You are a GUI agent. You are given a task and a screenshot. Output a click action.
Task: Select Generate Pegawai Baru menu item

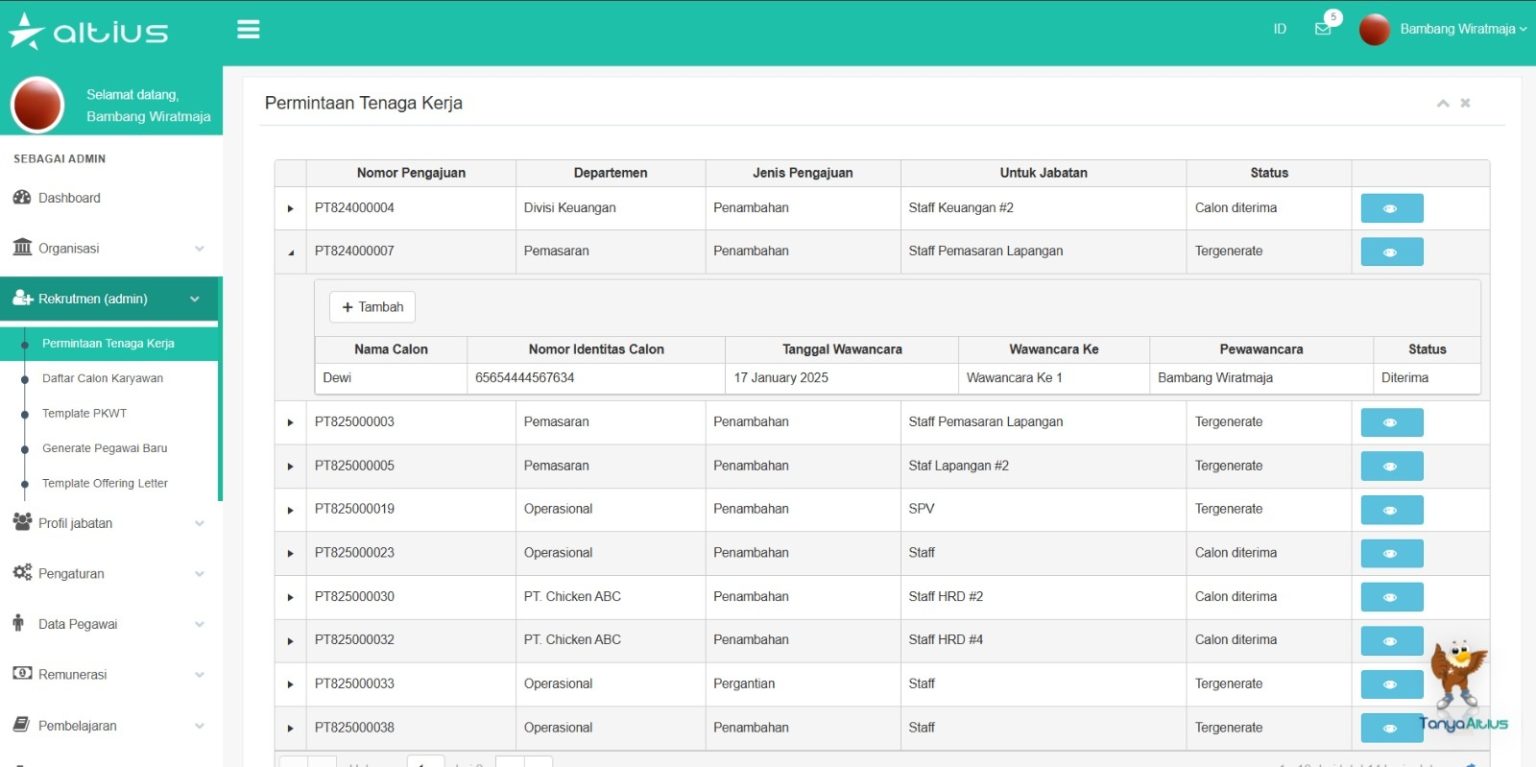click(104, 448)
